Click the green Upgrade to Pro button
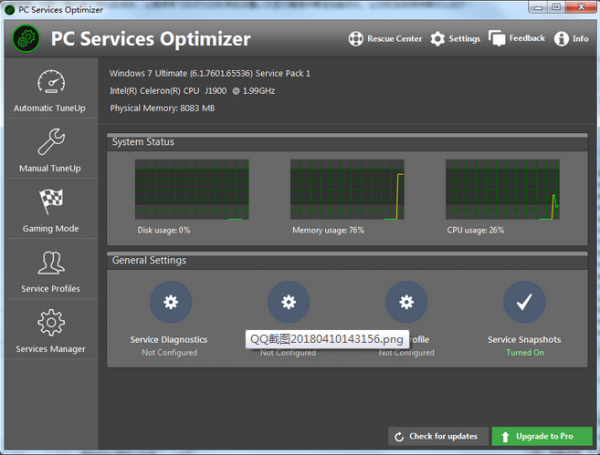The image size is (600, 455). coord(542,436)
